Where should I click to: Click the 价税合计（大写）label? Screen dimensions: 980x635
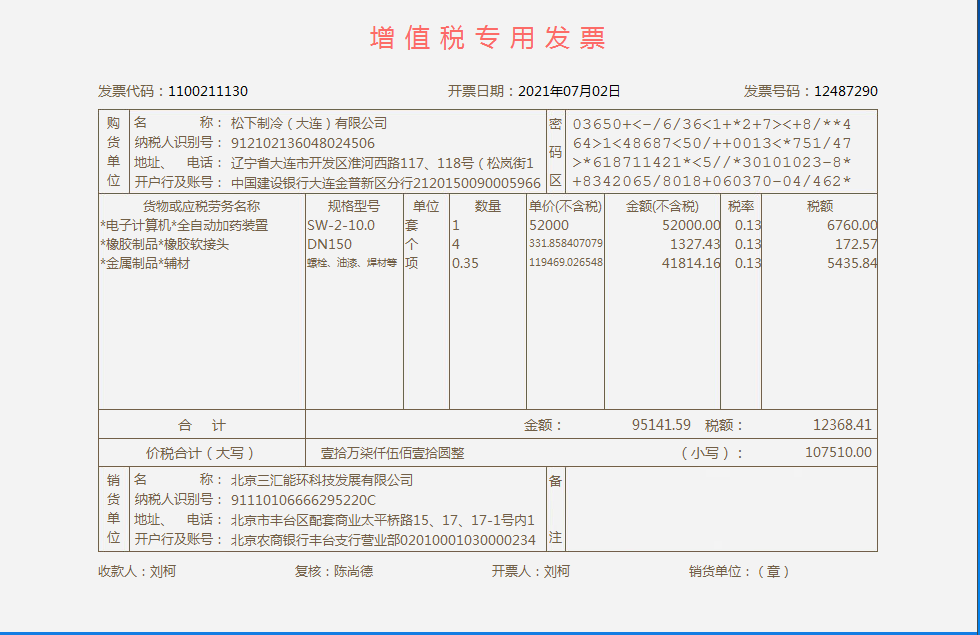point(200,453)
